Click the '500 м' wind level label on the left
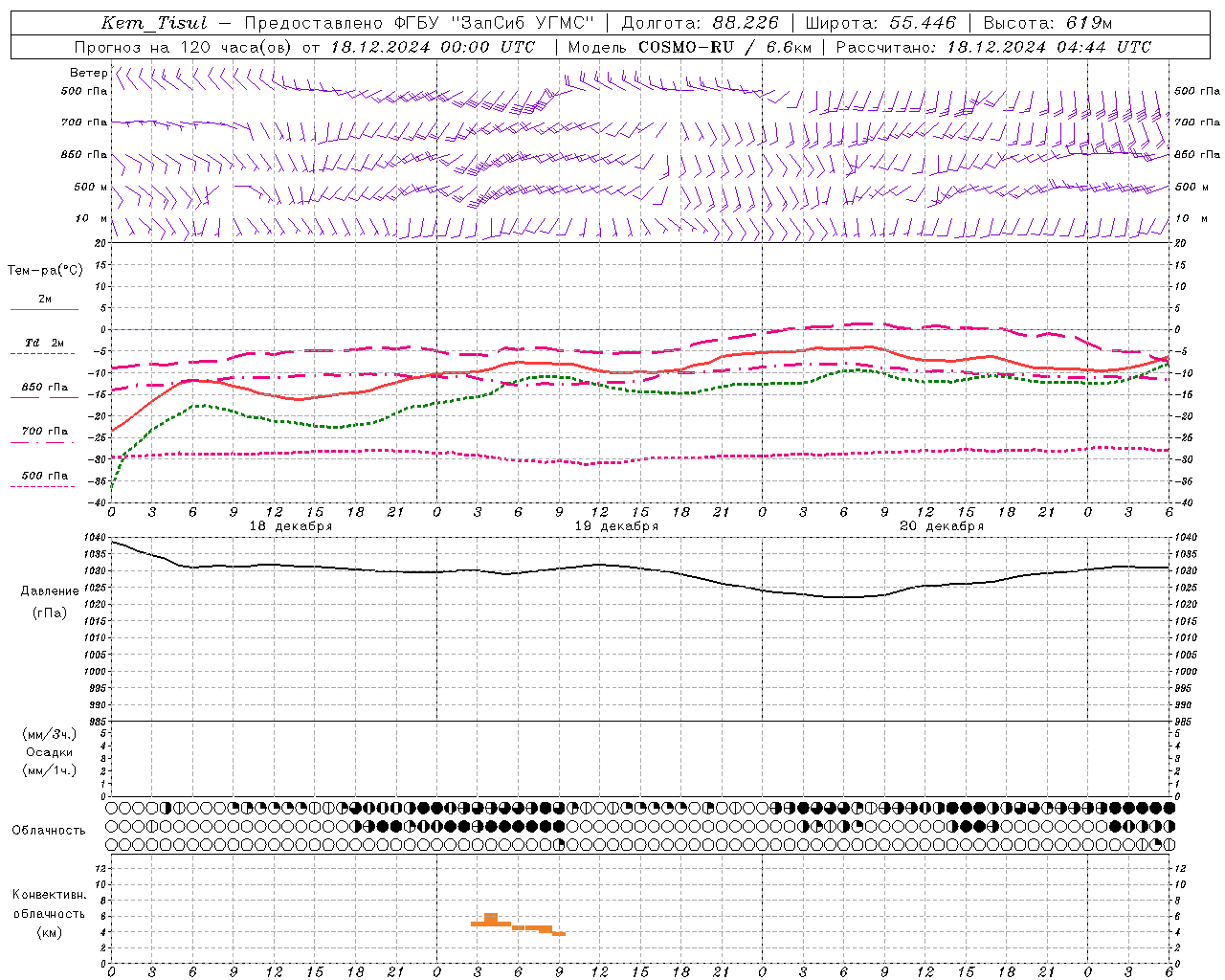This screenshot has width=1225, height=980. click(x=91, y=187)
